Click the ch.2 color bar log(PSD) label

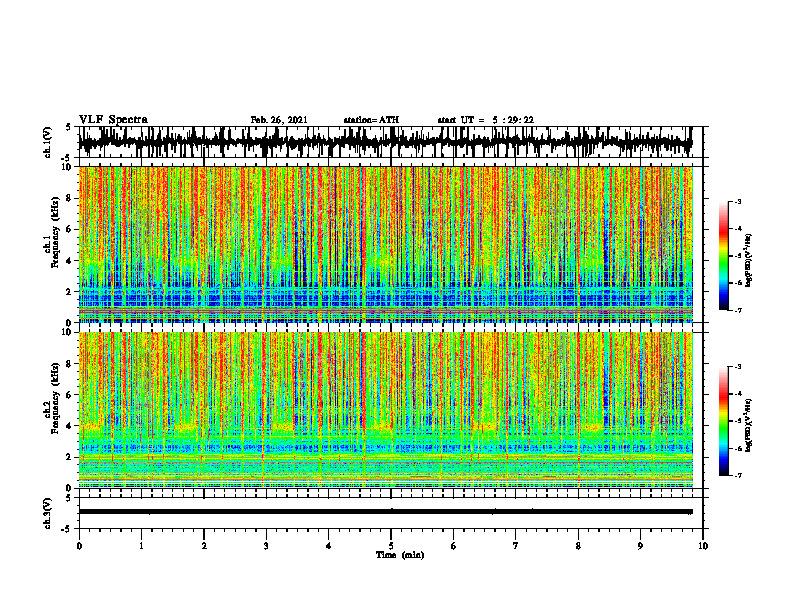[749, 425]
